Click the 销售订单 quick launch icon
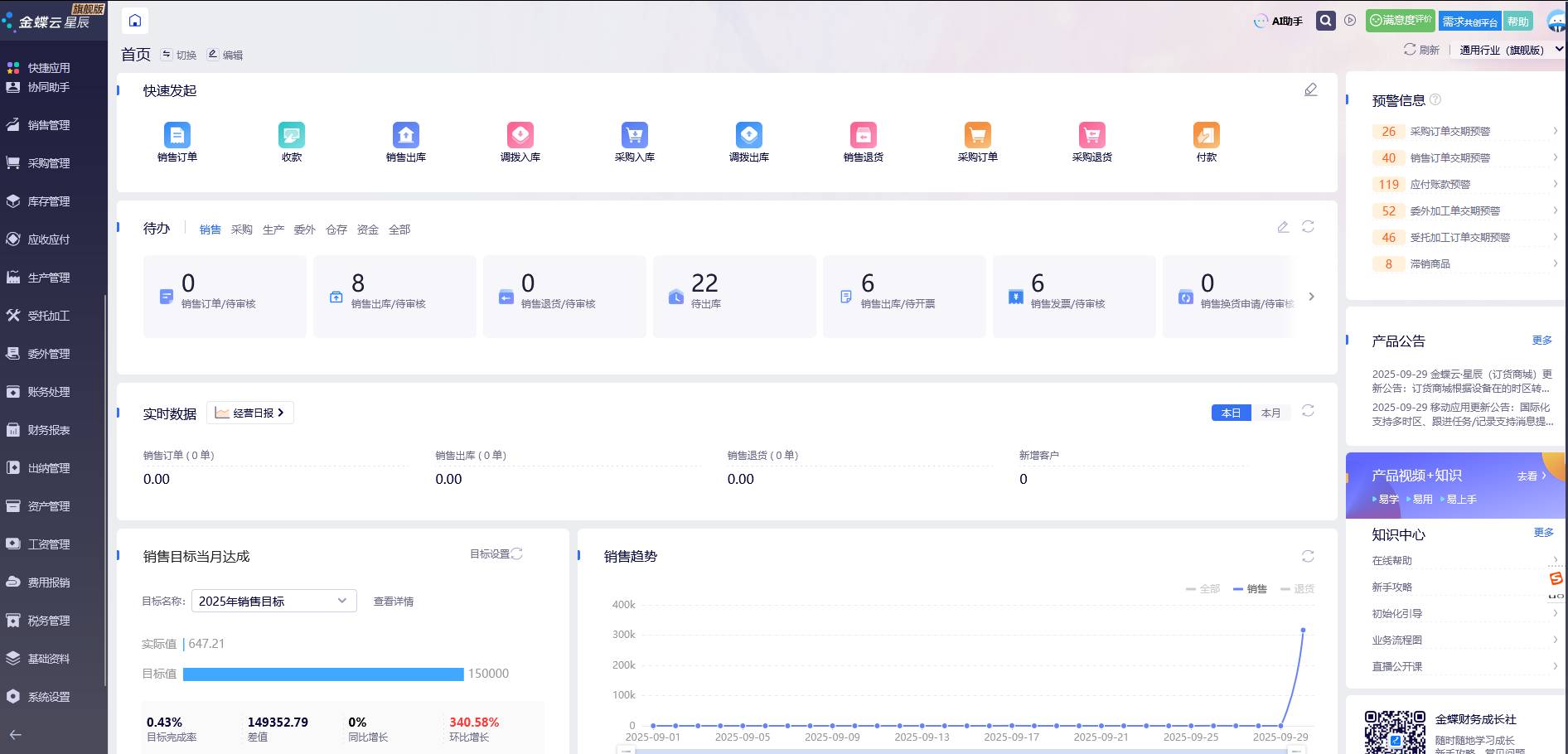This screenshot has height=754, width=1568. tap(177, 135)
